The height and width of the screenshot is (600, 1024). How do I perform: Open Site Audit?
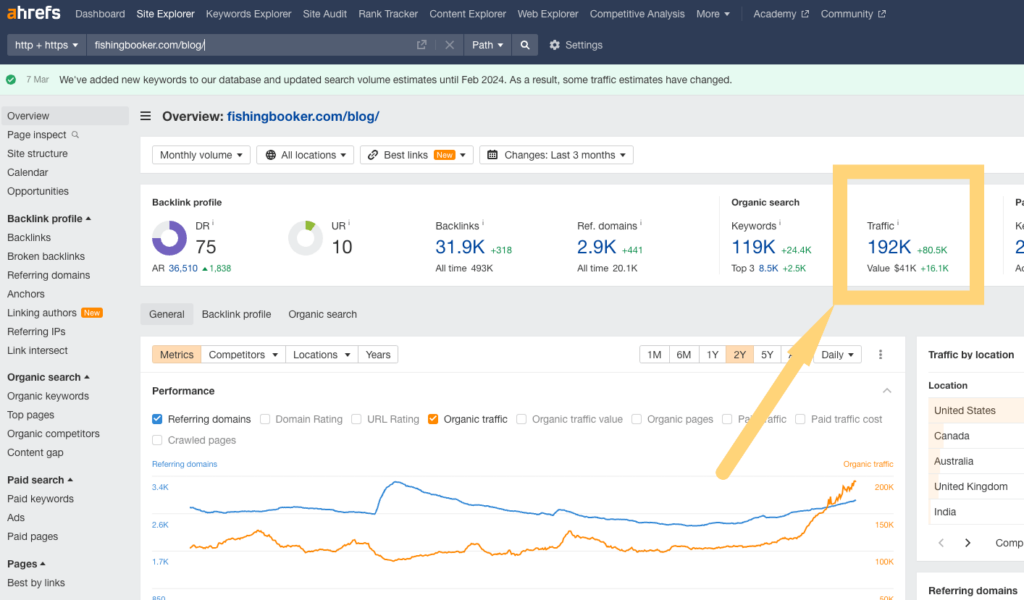pos(325,14)
